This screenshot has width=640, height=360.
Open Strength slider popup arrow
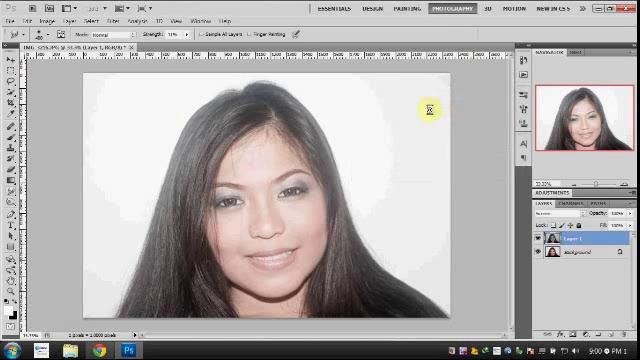point(187,35)
